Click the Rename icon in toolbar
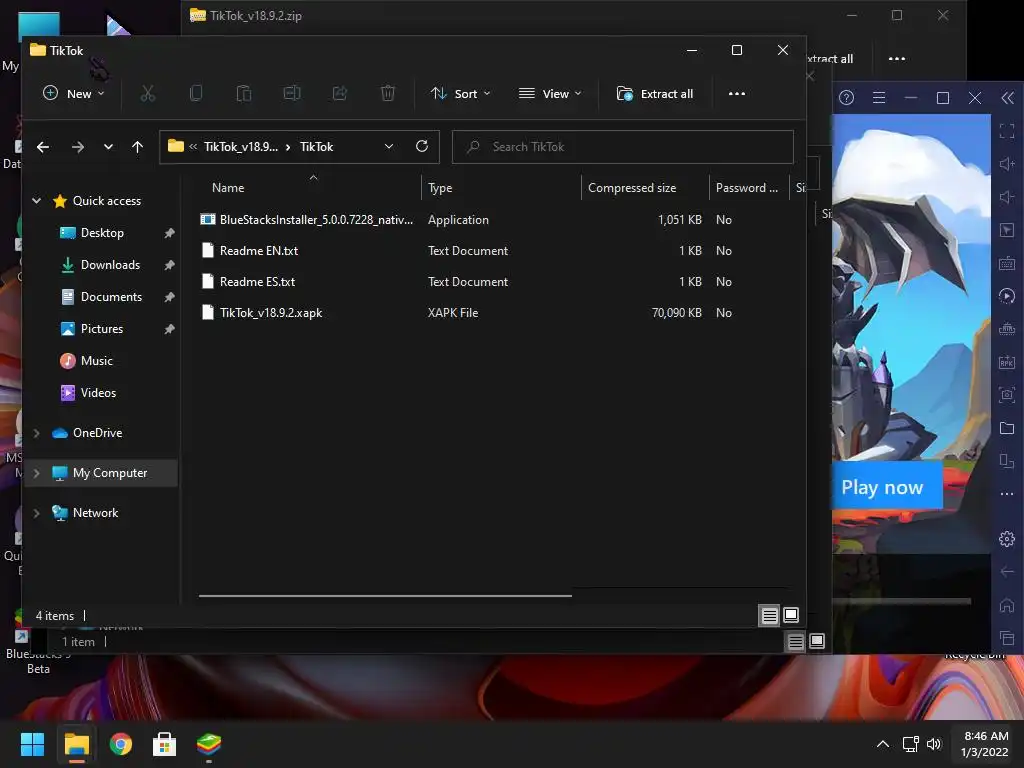1024x768 pixels. point(292,93)
